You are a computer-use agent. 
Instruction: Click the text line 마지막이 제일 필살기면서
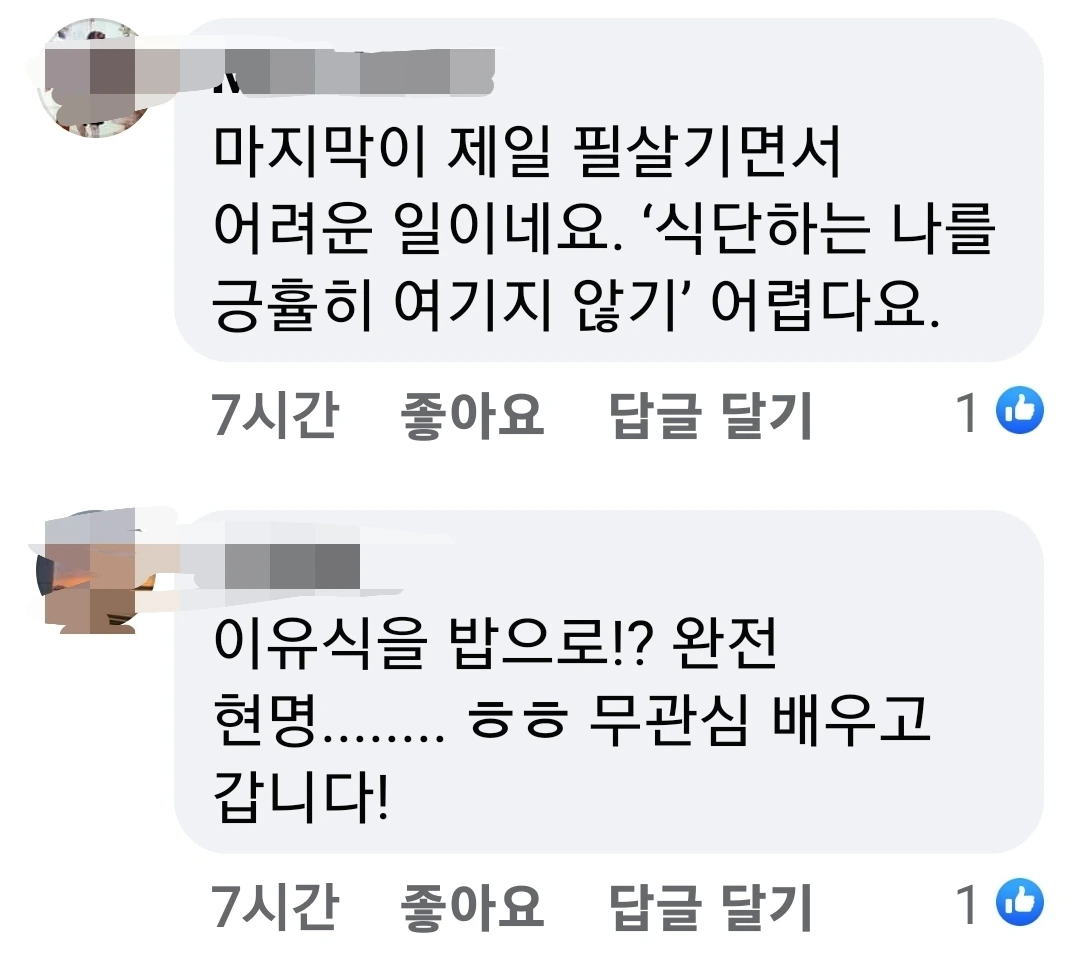click(x=526, y=151)
